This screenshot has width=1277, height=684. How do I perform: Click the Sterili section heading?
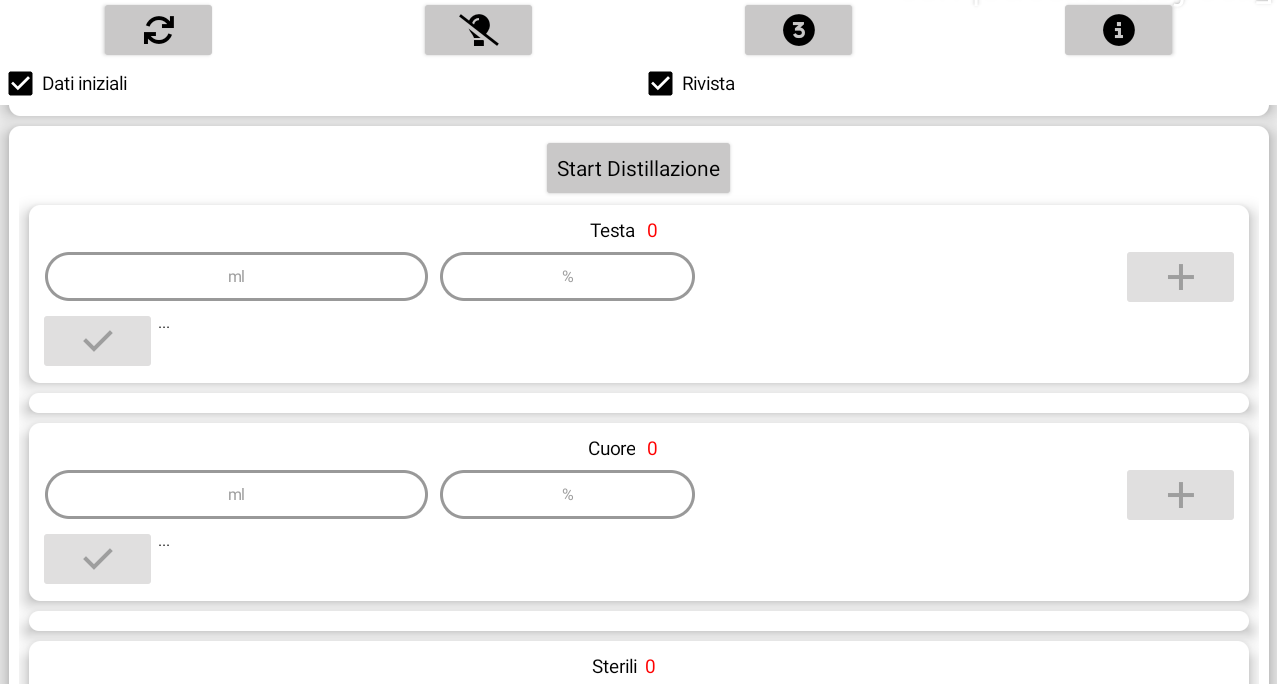tap(614, 667)
